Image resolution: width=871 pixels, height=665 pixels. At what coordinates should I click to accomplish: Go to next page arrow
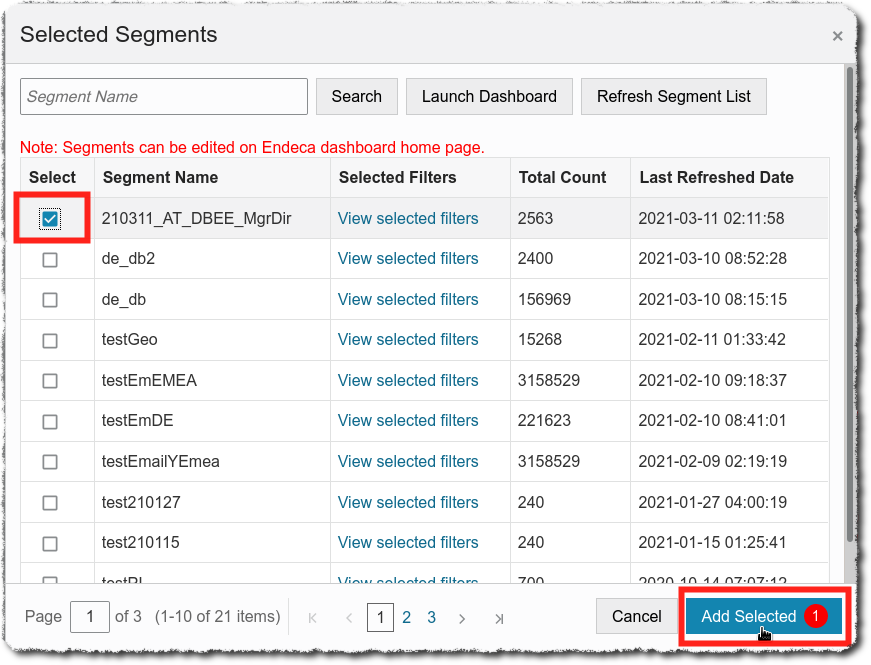[462, 618]
